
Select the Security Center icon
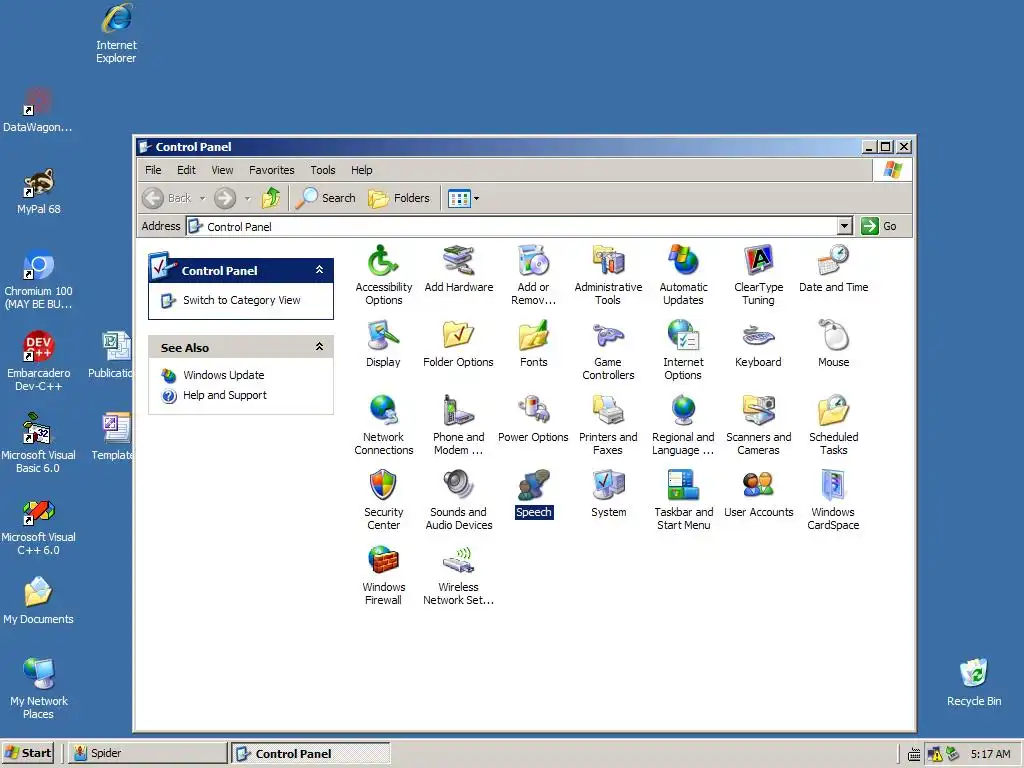pyautogui.click(x=383, y=485)
